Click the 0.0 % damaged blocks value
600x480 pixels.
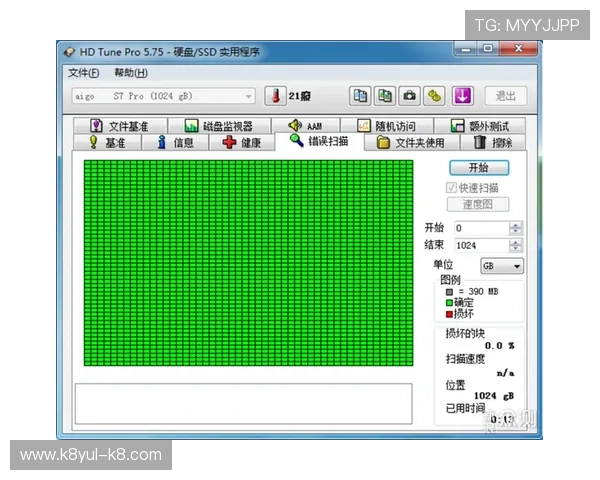(x=499, y=346)
